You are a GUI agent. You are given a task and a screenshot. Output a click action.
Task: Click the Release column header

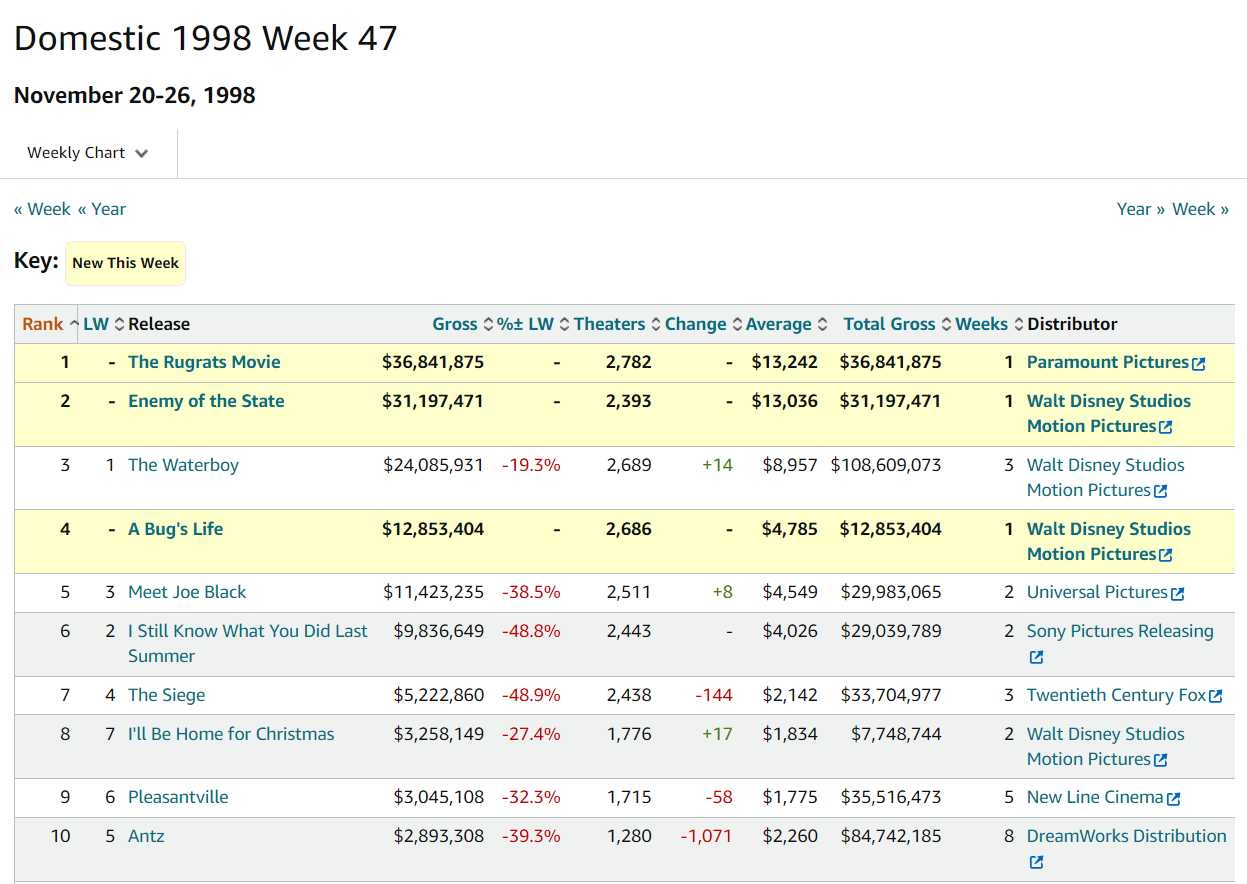tap(159, 324)
